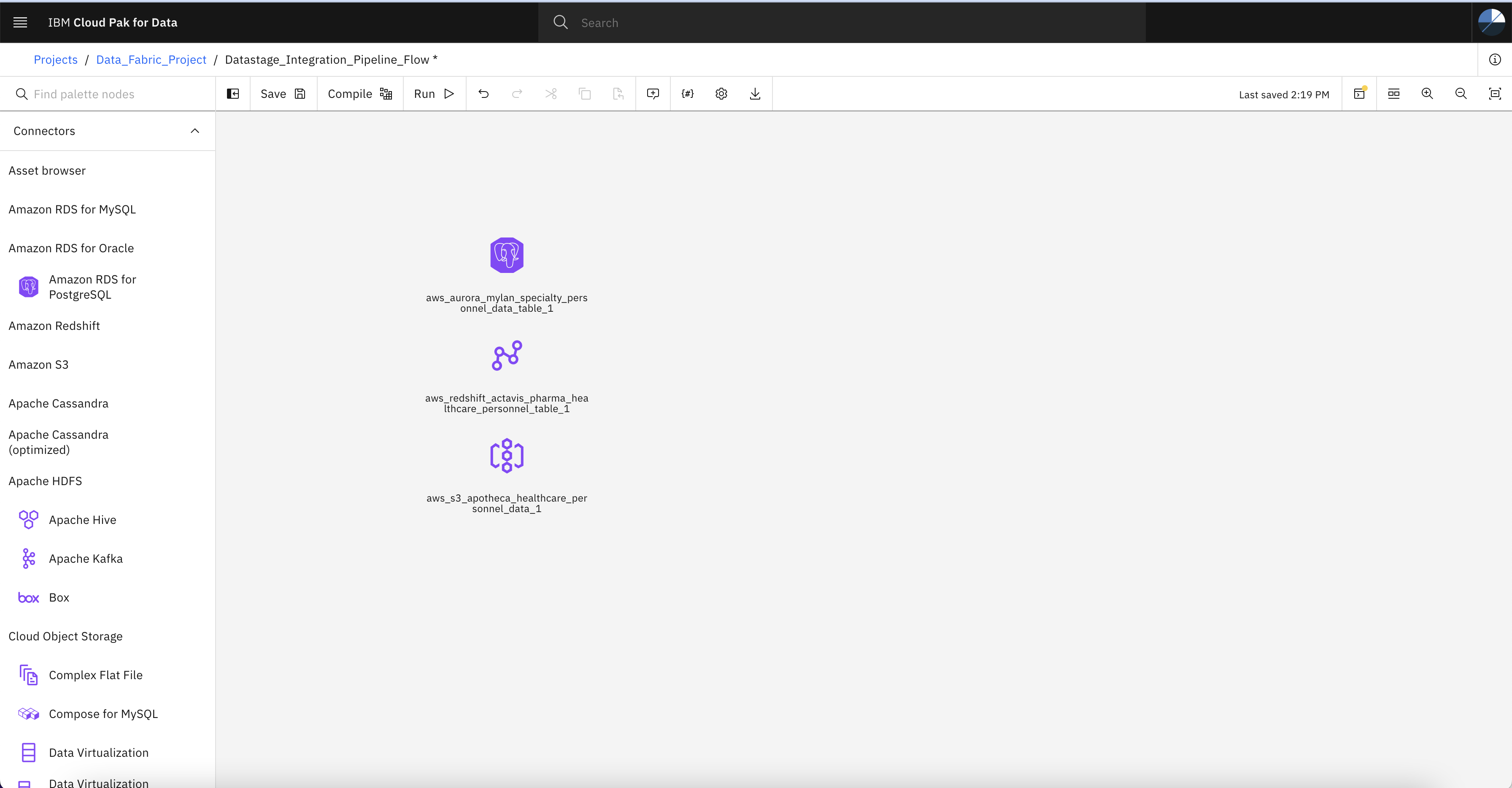Click the arrange nodes layout icon
This screenshot has height=788, width=1512.
(1393, 94)
